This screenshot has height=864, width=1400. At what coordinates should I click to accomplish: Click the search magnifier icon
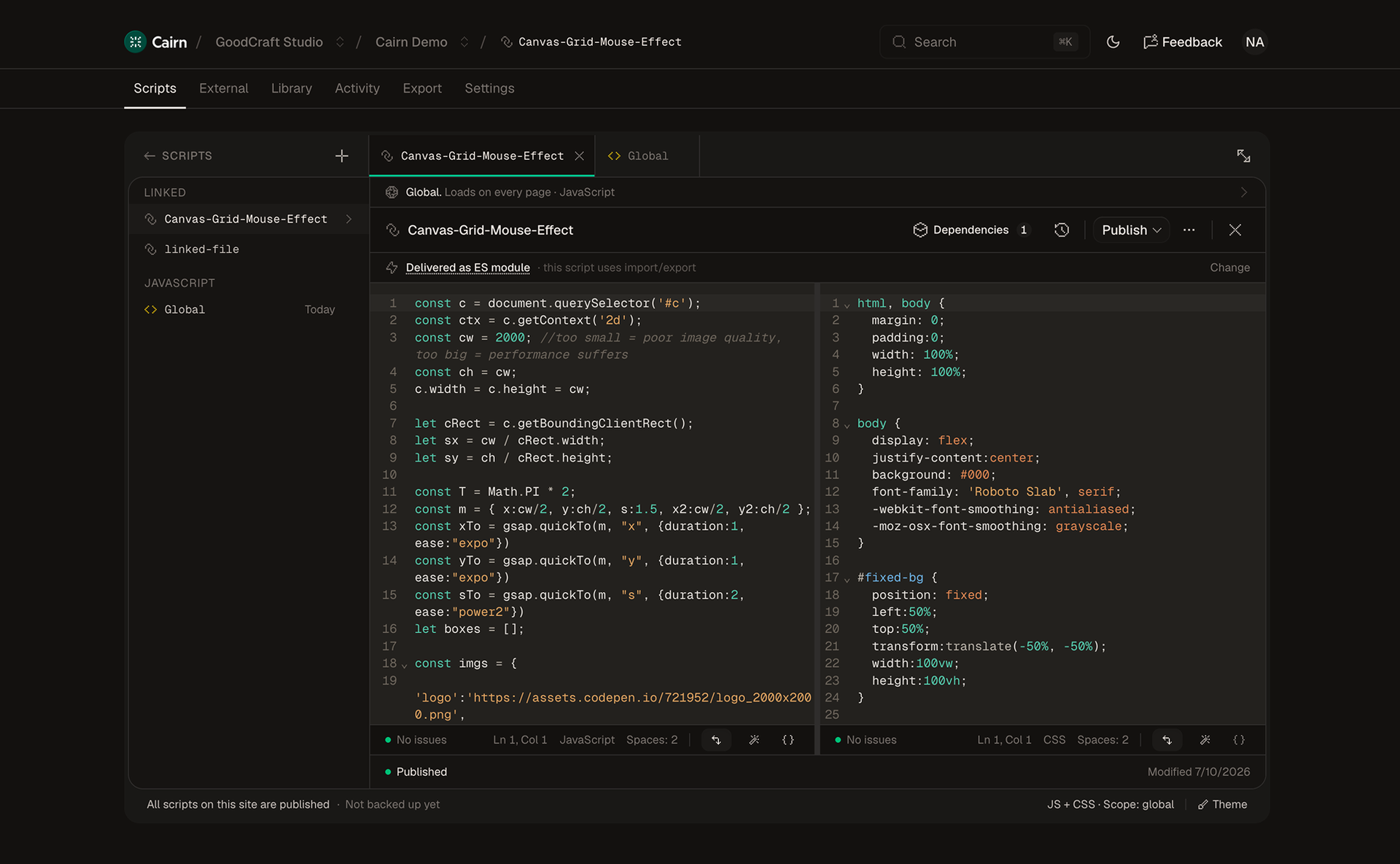point(899,42)
